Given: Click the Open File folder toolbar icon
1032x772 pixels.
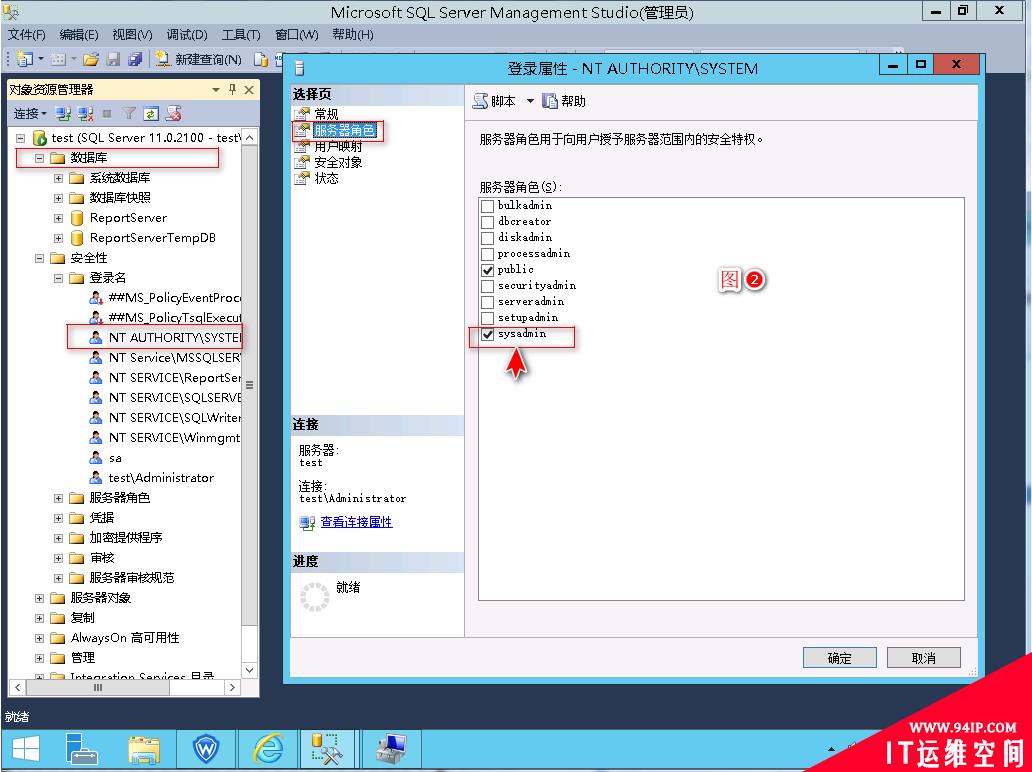Looking at the screenshot, I should (91, 59).
